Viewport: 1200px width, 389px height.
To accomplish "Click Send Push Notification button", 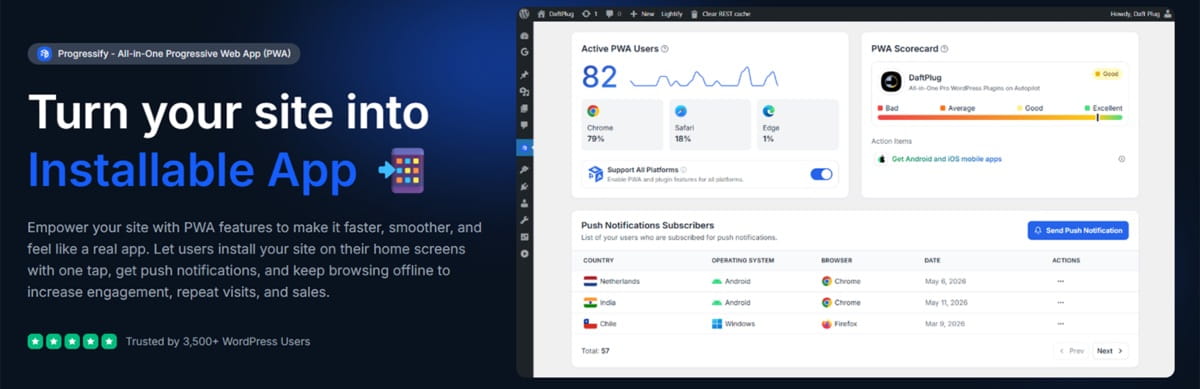I will click(1078, 230).
